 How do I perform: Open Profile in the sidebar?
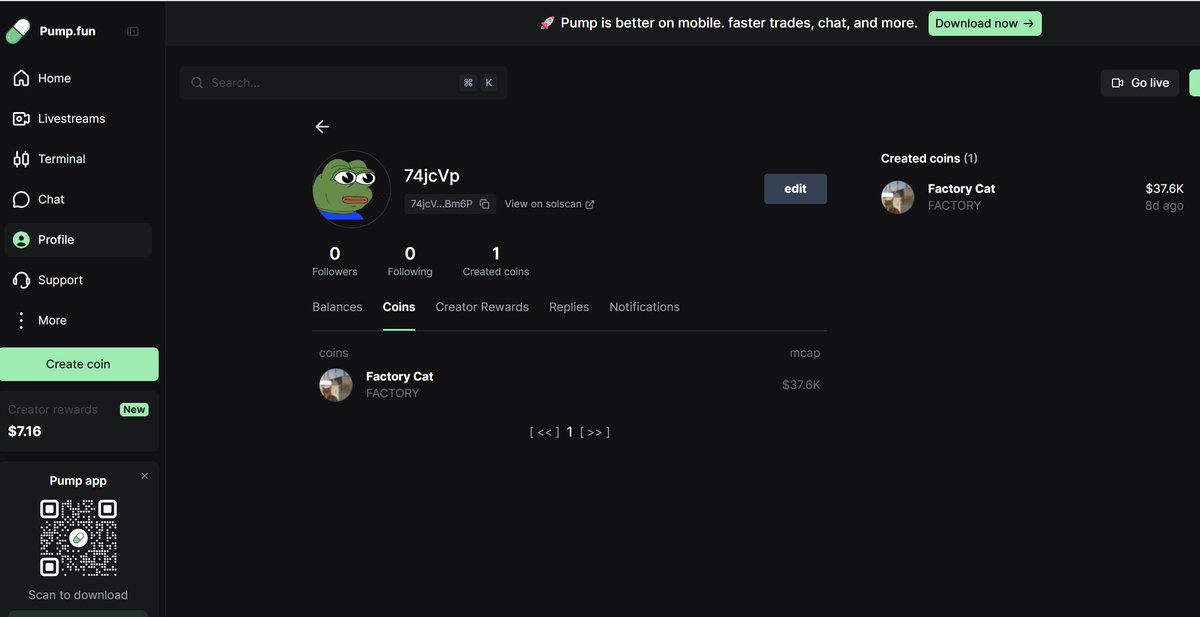click(x=78, y=240)
